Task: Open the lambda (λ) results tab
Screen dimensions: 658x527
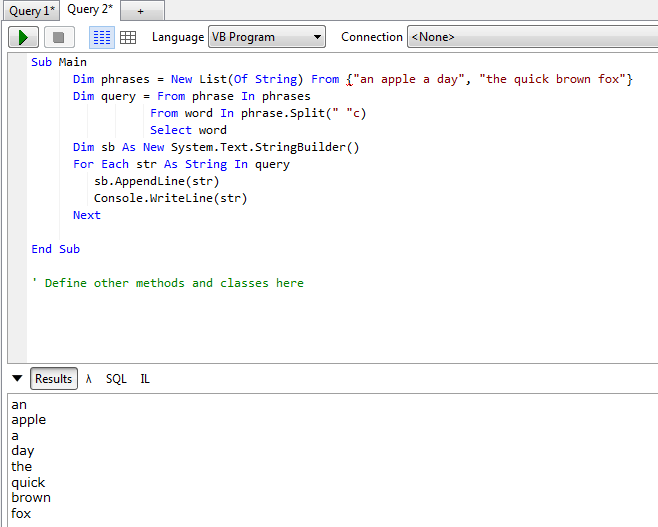Action: tap(88, 379)
